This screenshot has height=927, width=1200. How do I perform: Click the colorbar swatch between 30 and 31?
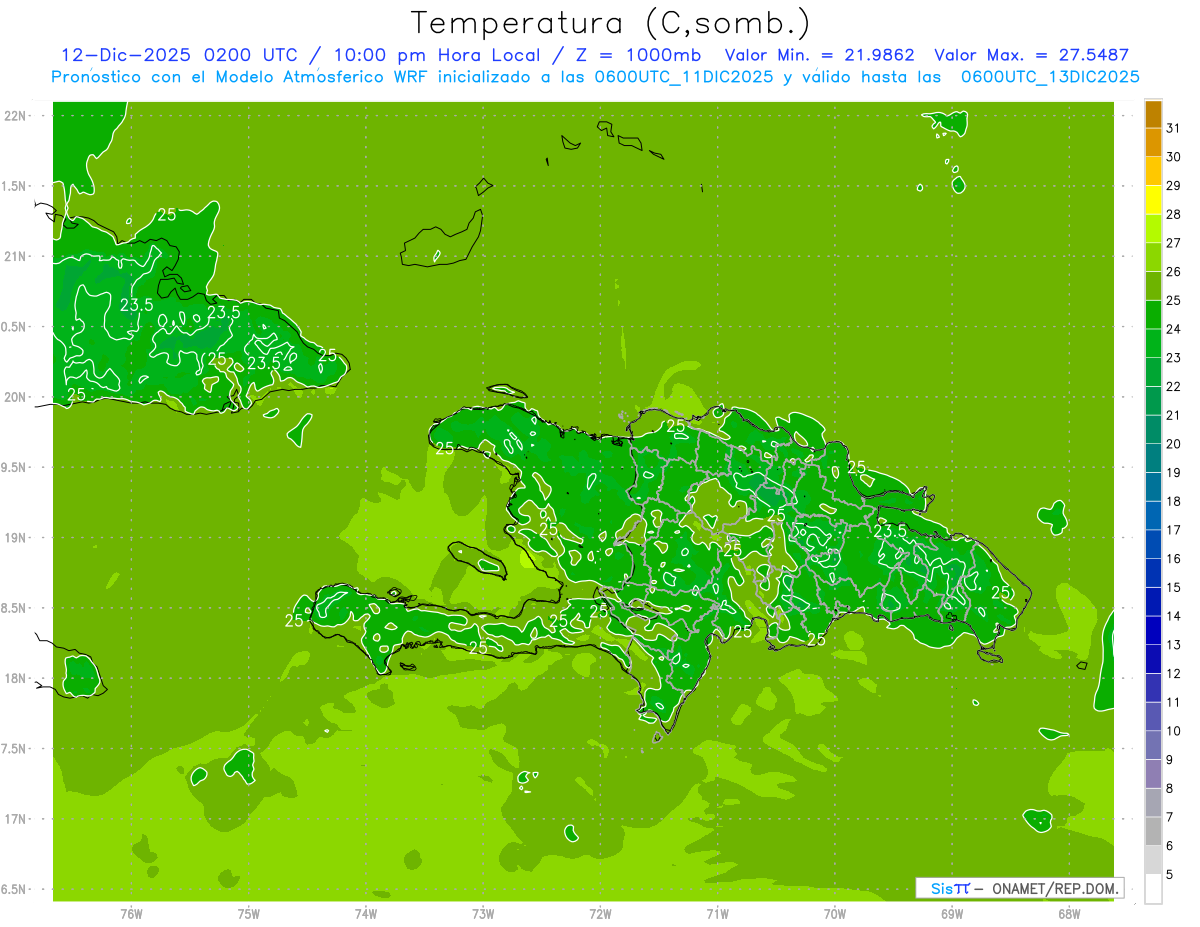[1153, 142]
